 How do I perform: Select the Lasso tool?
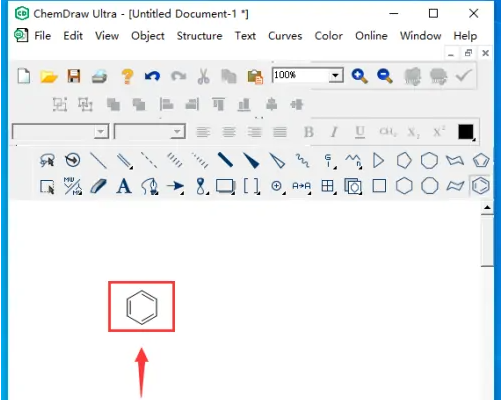(x=47, y=160)
